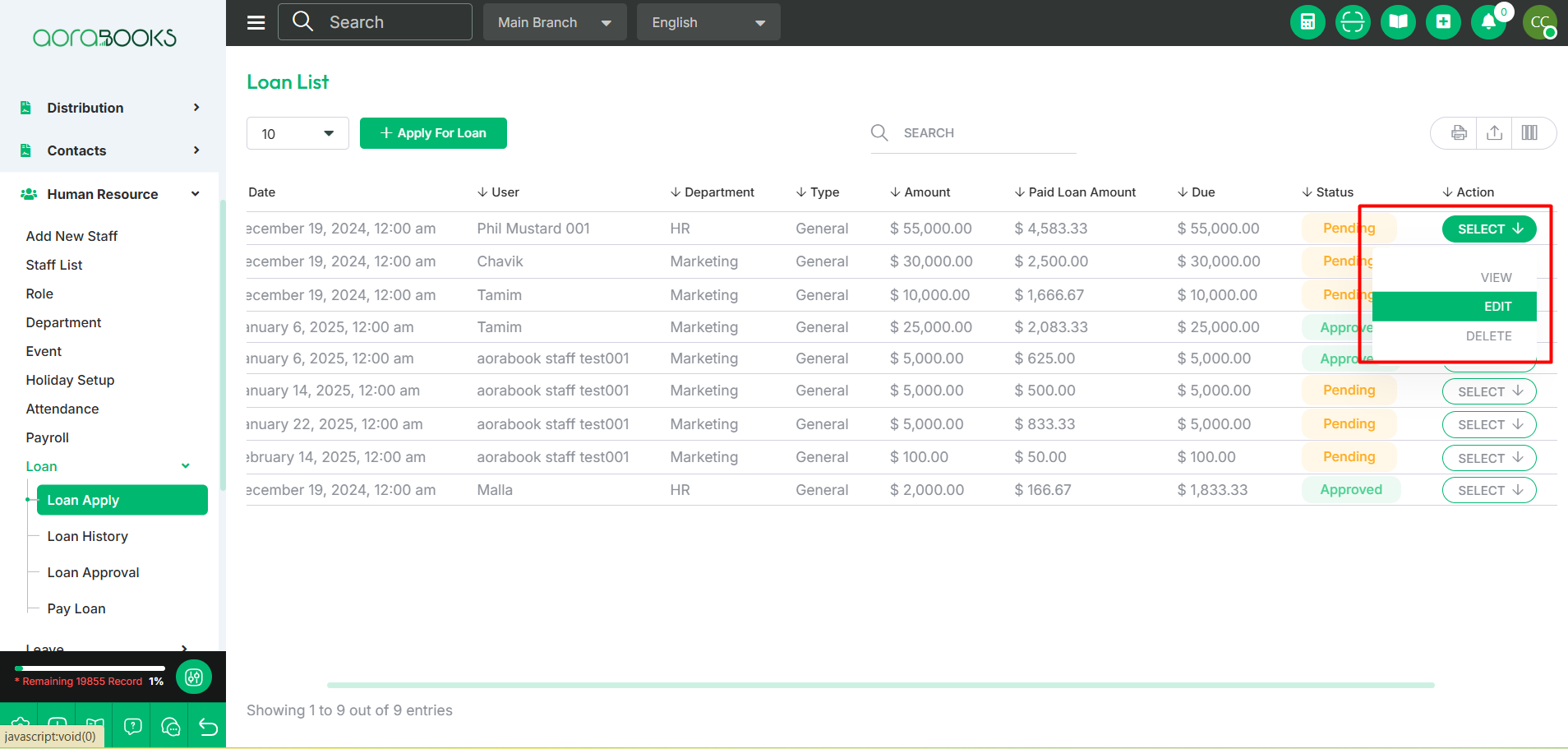The height and width of the screenshot is (749, 1568).
Task: Open SELECT dropdown for January 14 row
Action: pos(1489,391)
